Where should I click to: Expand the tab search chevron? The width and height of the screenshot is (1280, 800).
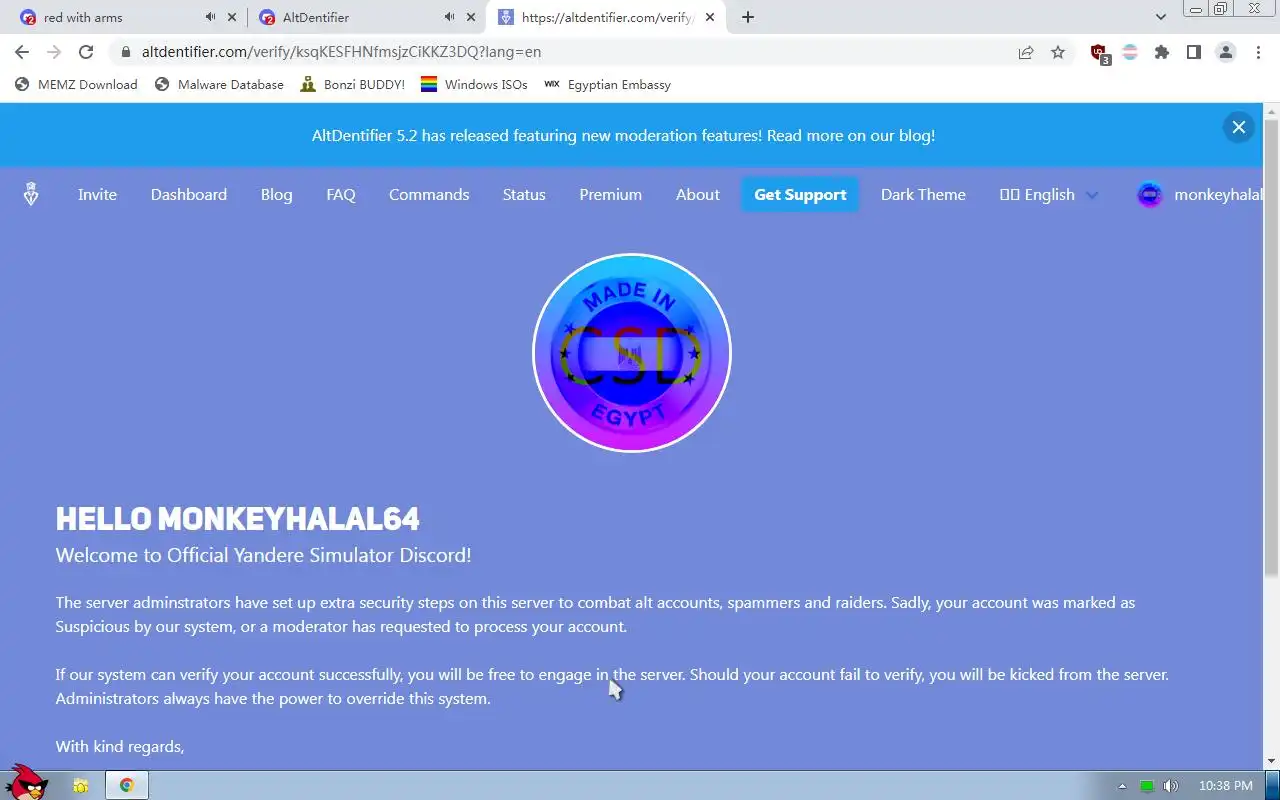[x=1161, y=17]
